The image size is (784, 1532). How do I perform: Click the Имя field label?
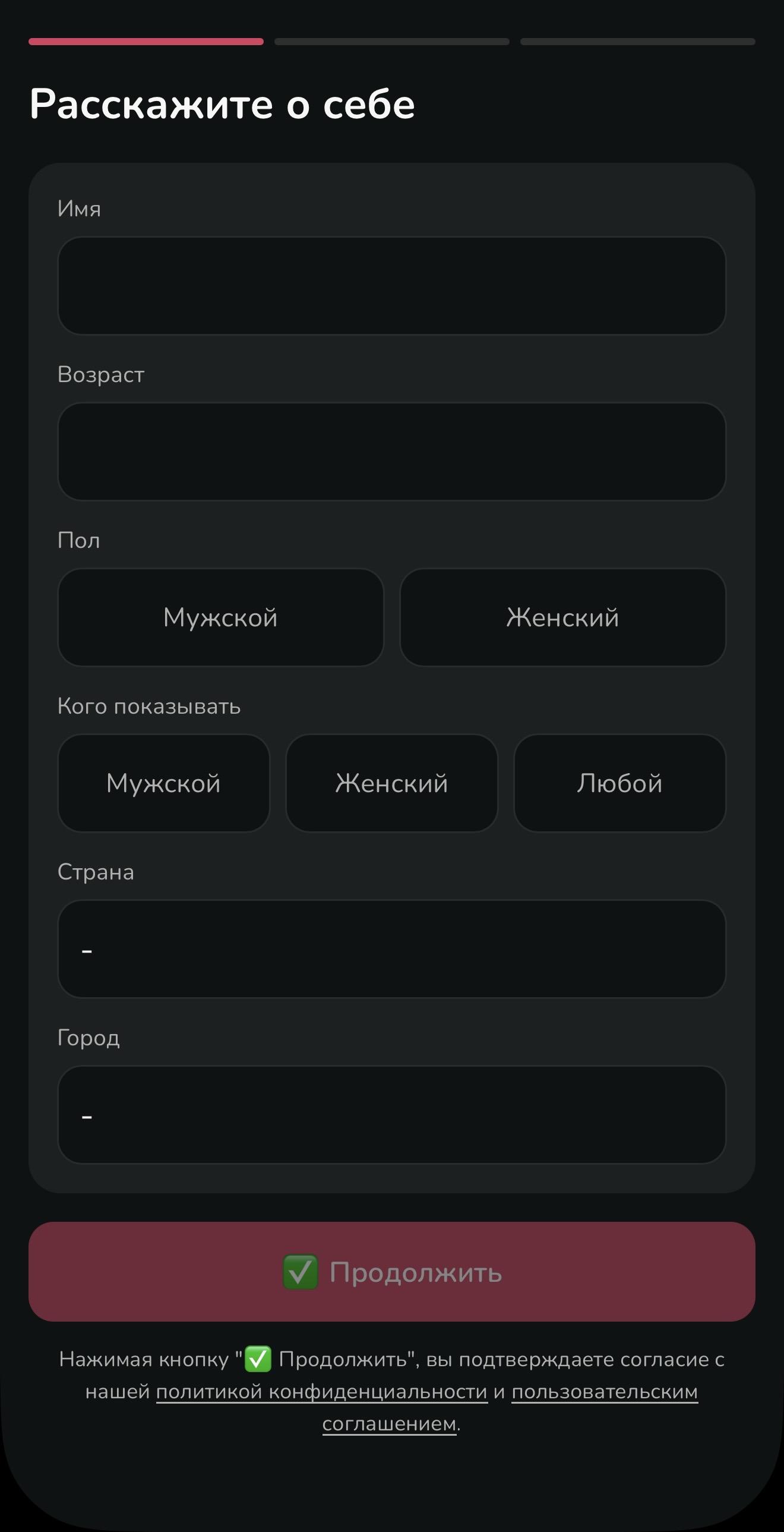pyautogui.click(x=79, y=209)
